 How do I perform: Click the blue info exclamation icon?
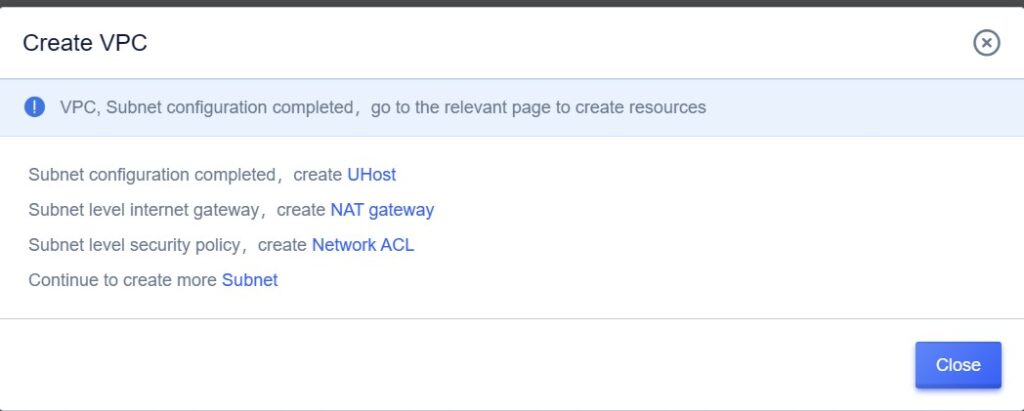click(35, 107)
